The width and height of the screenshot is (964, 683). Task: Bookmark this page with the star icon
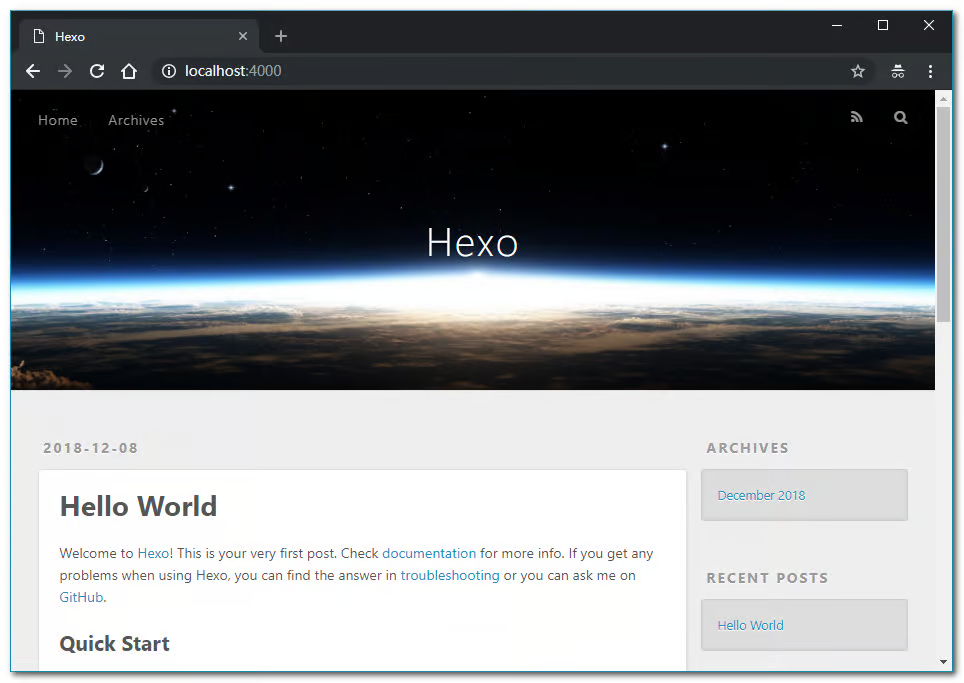coord(857,71)
